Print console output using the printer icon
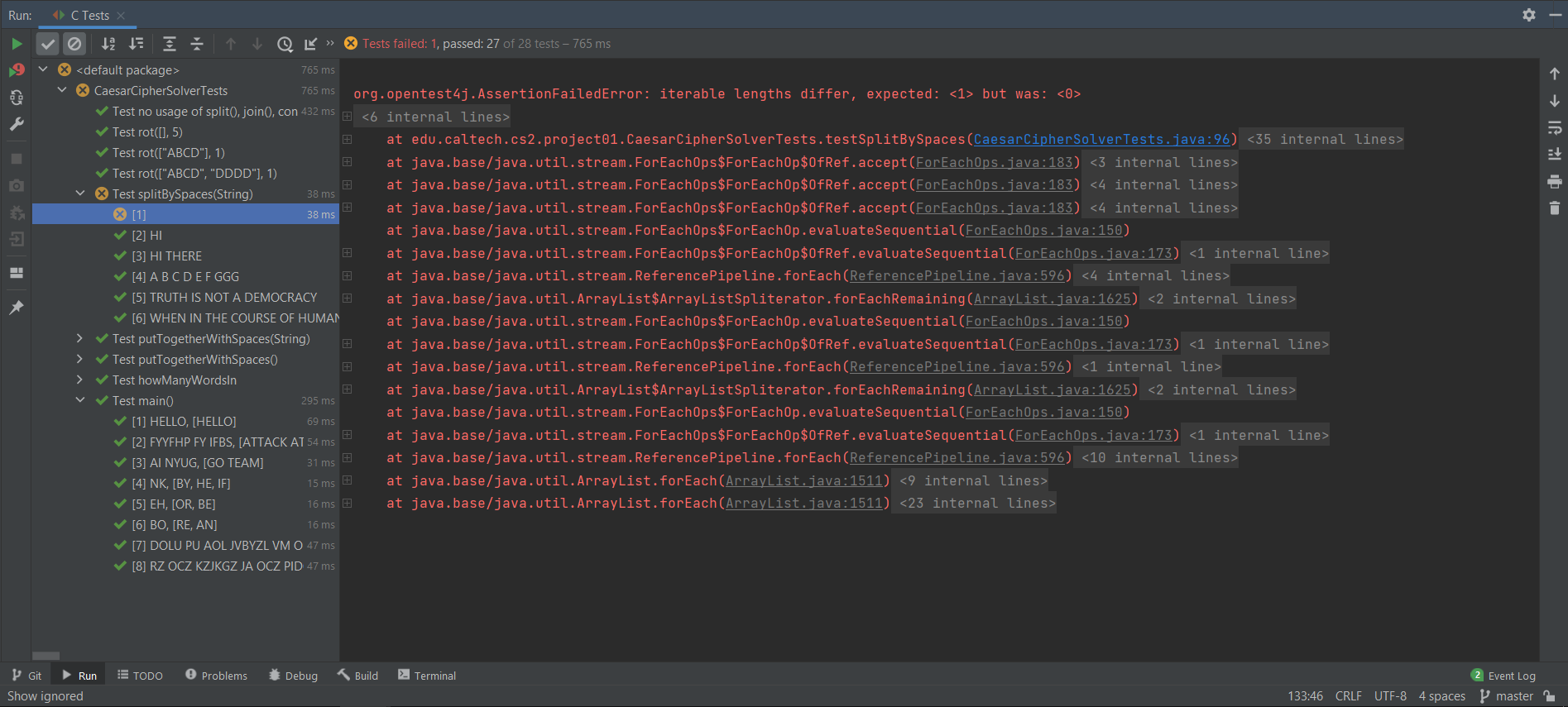 coord(1554,182)
